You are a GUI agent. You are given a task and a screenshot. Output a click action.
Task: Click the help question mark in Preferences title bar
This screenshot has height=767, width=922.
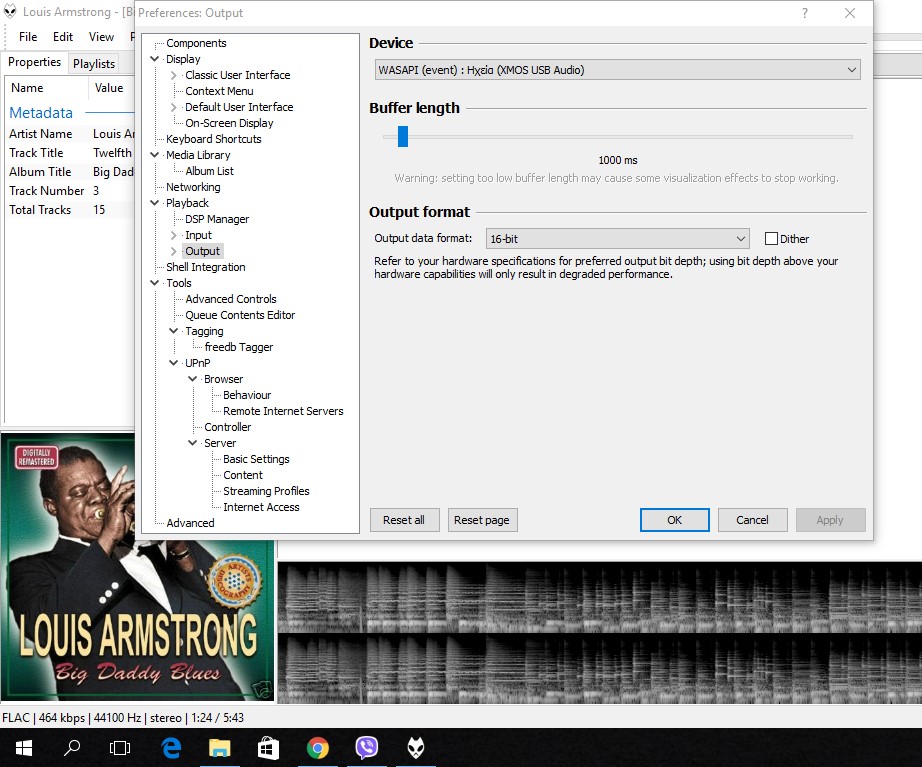point(805,13)
